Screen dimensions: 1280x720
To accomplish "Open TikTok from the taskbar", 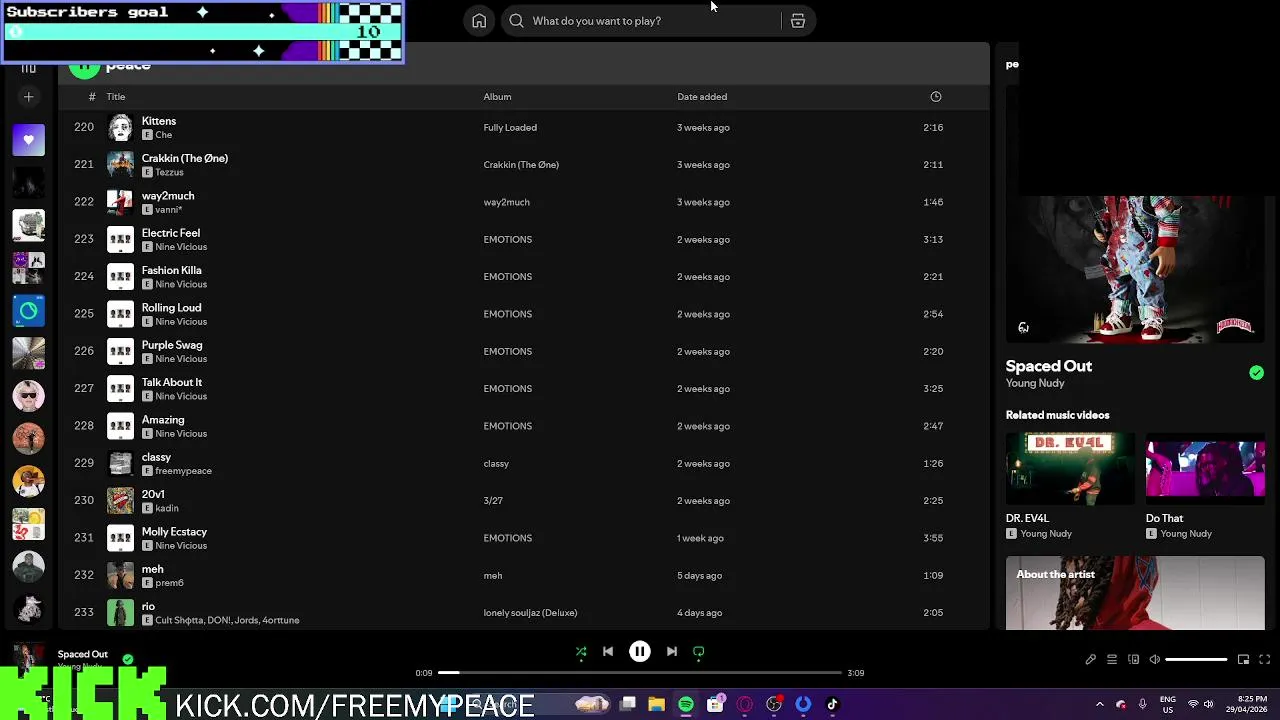I will [832, 705].
